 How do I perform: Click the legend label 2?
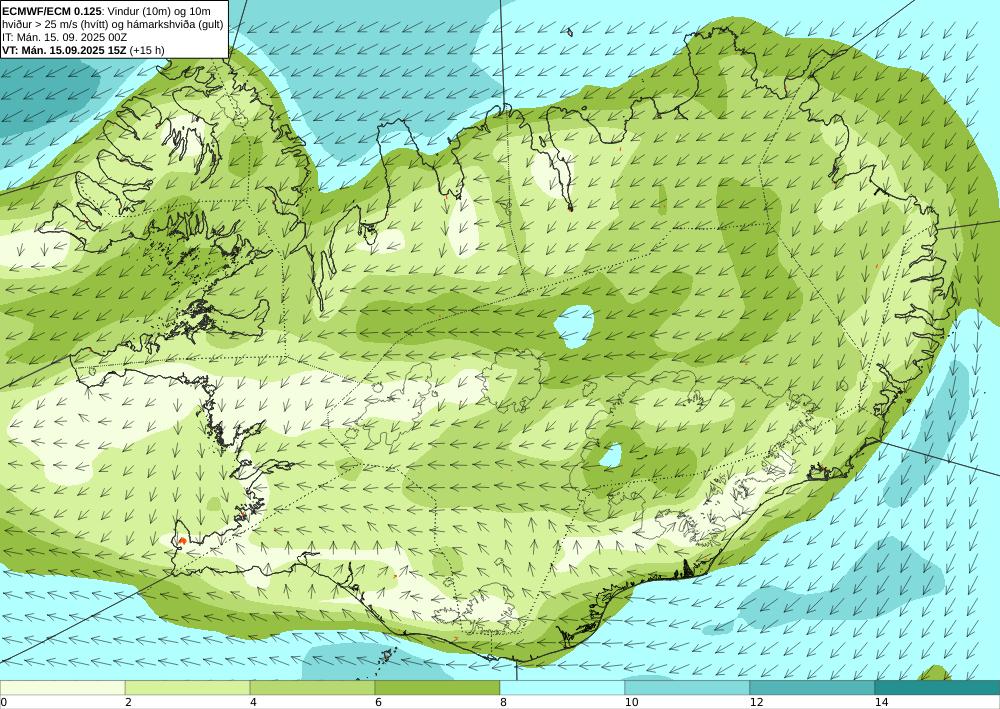[128, 702]
